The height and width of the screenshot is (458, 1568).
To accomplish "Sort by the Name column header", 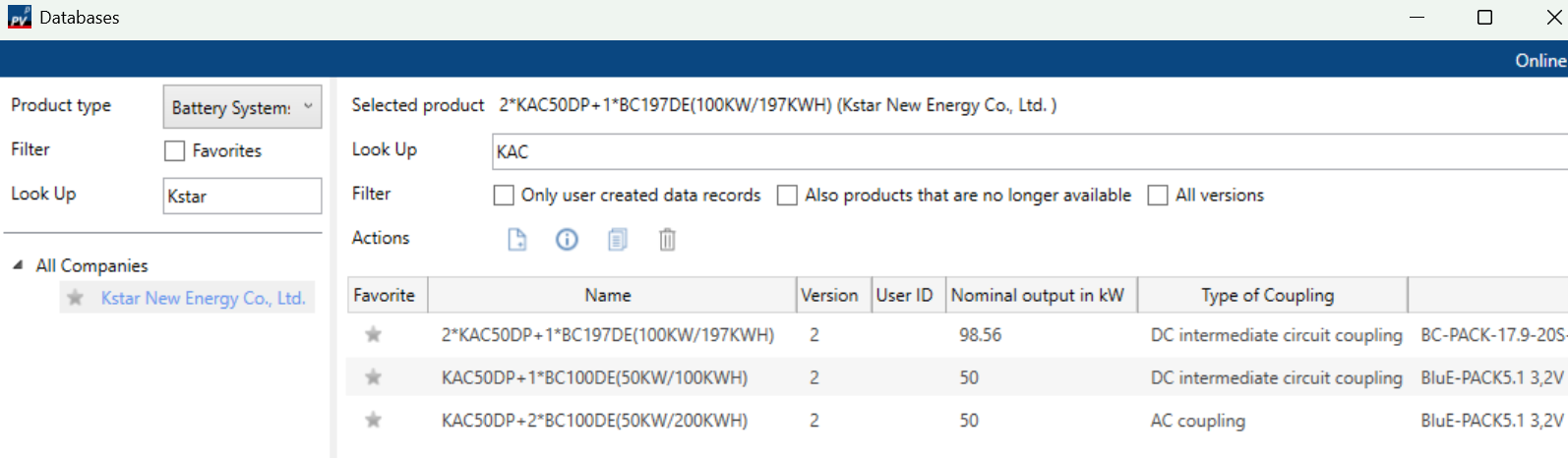I will tap(608, 295).
